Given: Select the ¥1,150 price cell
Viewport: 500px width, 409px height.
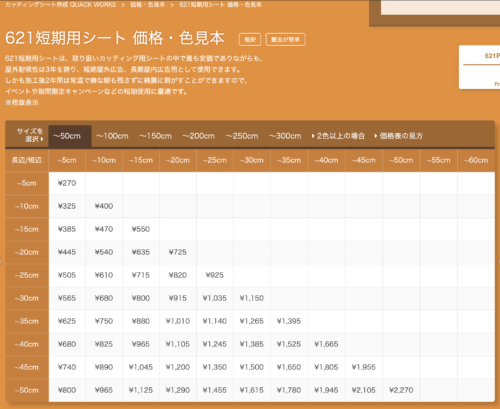Looking at the screenshot, I should coord(252,298).
